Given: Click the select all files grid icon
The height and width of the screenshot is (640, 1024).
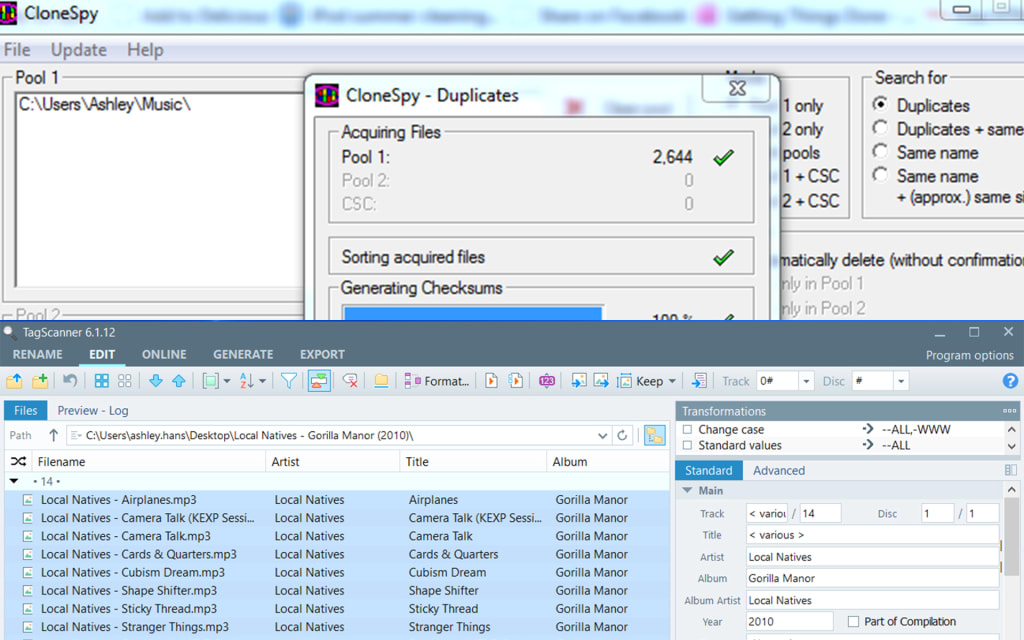Looking at the screenshot, I should click(102, 381).
